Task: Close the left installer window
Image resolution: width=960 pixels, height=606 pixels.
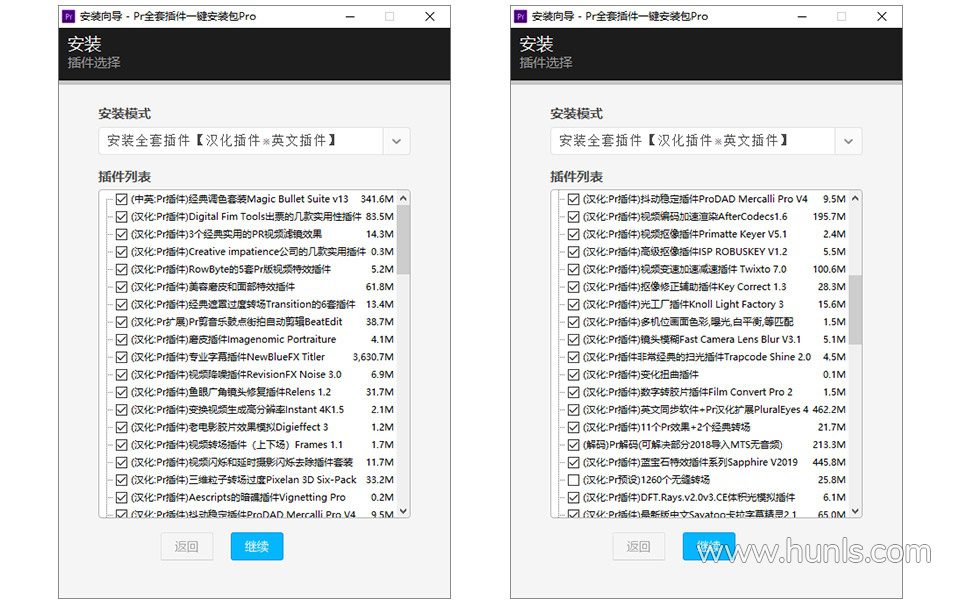Action: pos(430,17)
